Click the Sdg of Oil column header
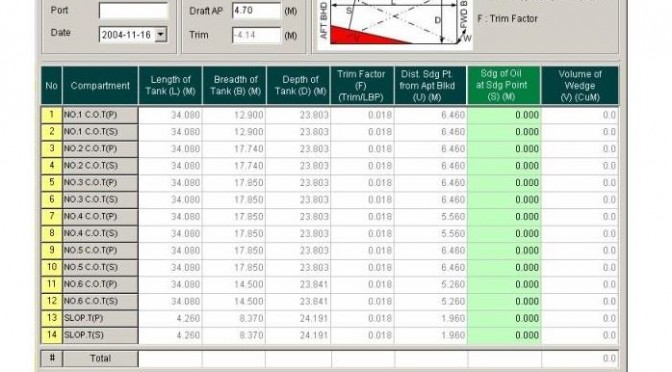The height and width of the screenshot is (372, 672). click(504, 85)
